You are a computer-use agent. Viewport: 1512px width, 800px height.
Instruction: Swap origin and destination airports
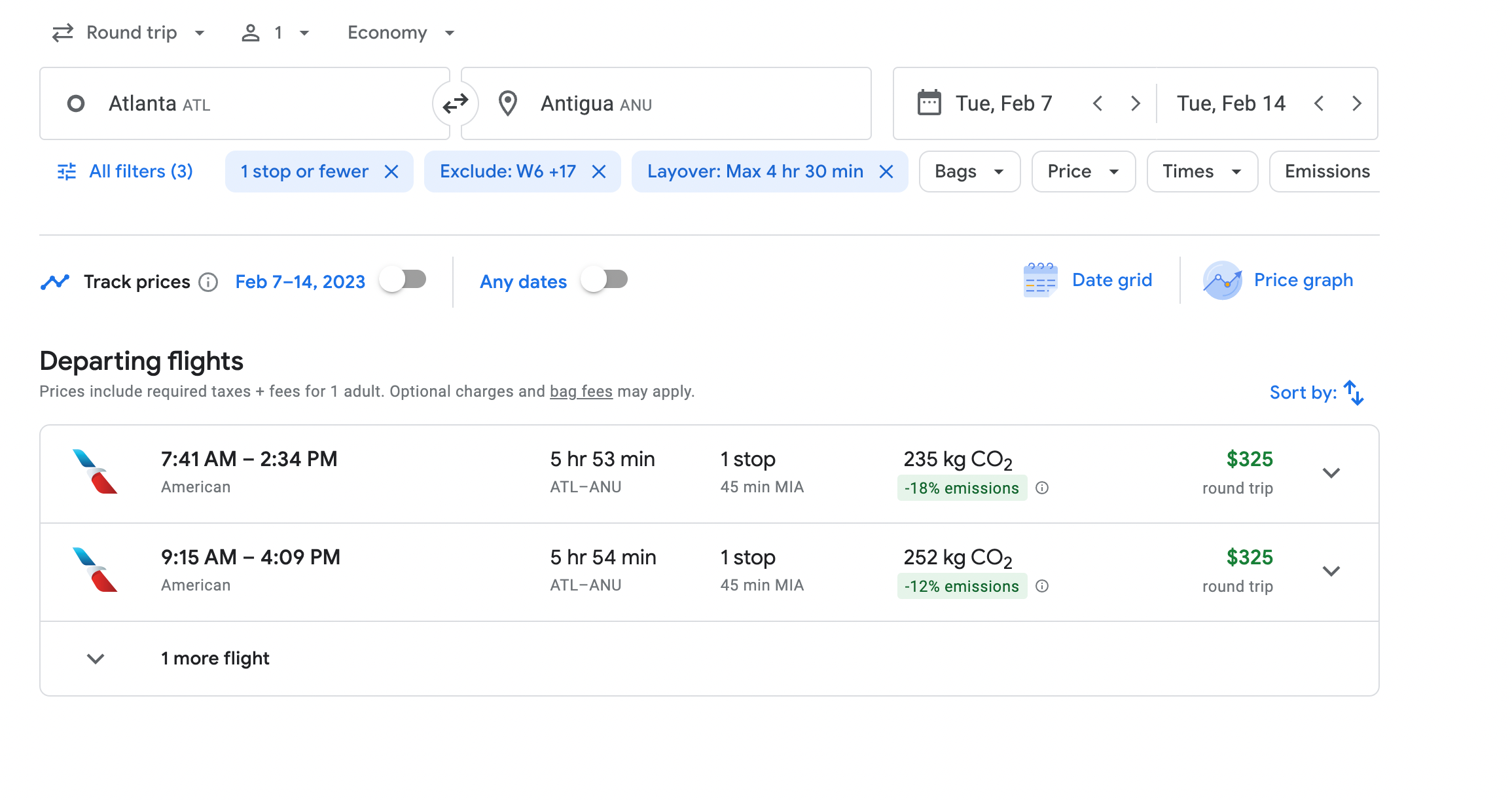tap(455, 103)
